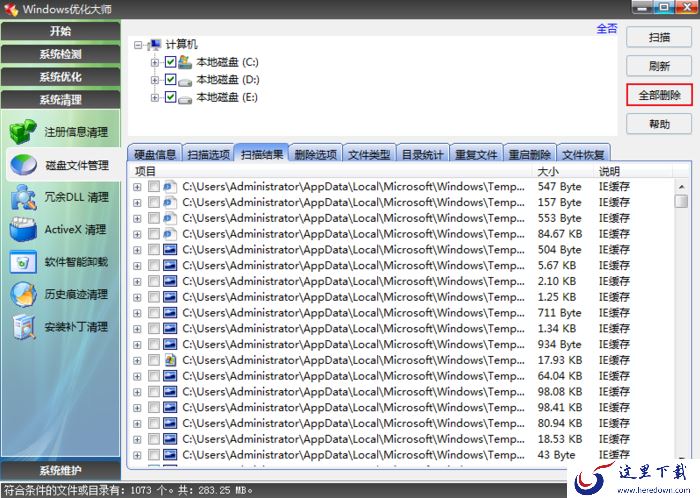Switch to the 重复文件 tab
Image resolution: width=700 pixels, height=498 pixels.
(476, 154)
